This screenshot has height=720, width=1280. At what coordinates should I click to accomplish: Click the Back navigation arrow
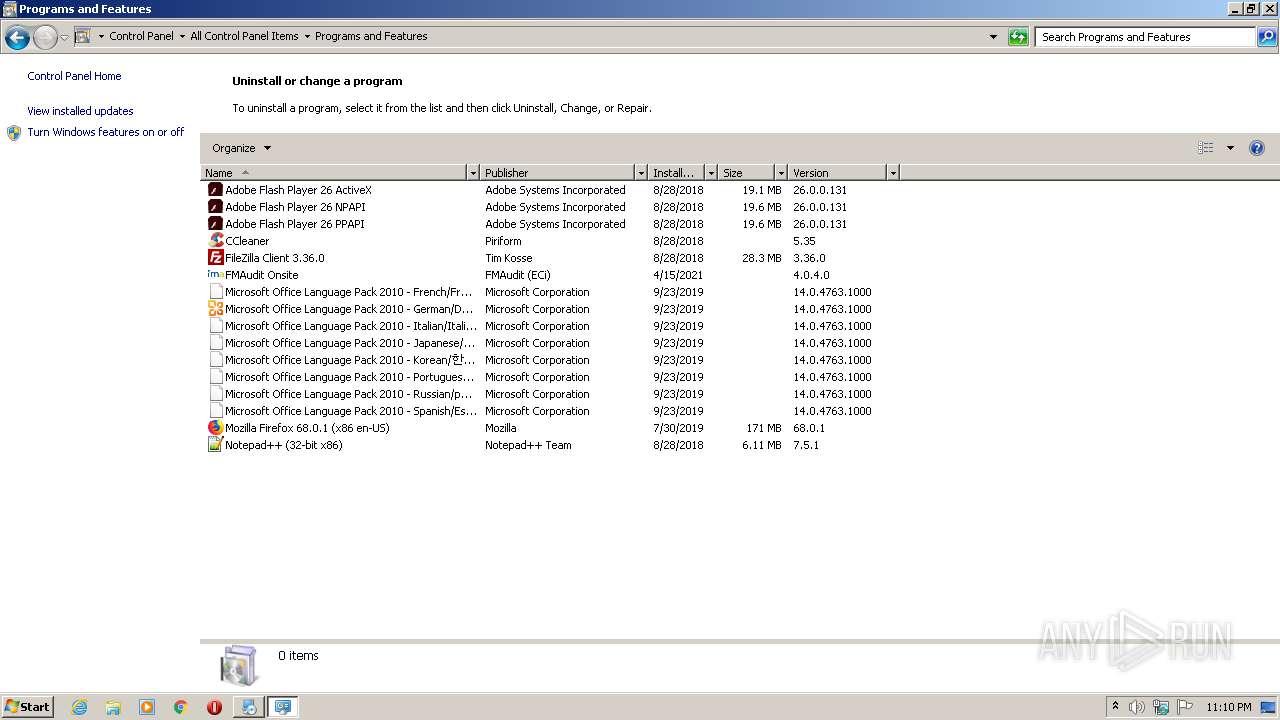click(17, 38)
